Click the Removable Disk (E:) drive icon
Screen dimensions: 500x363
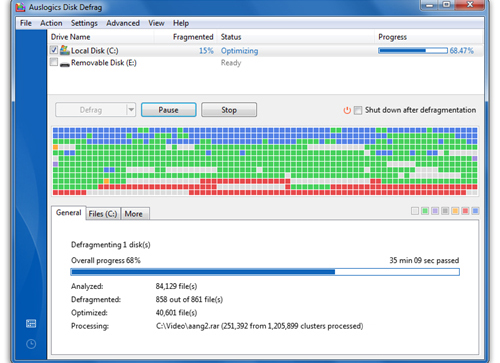coord(65,63)
